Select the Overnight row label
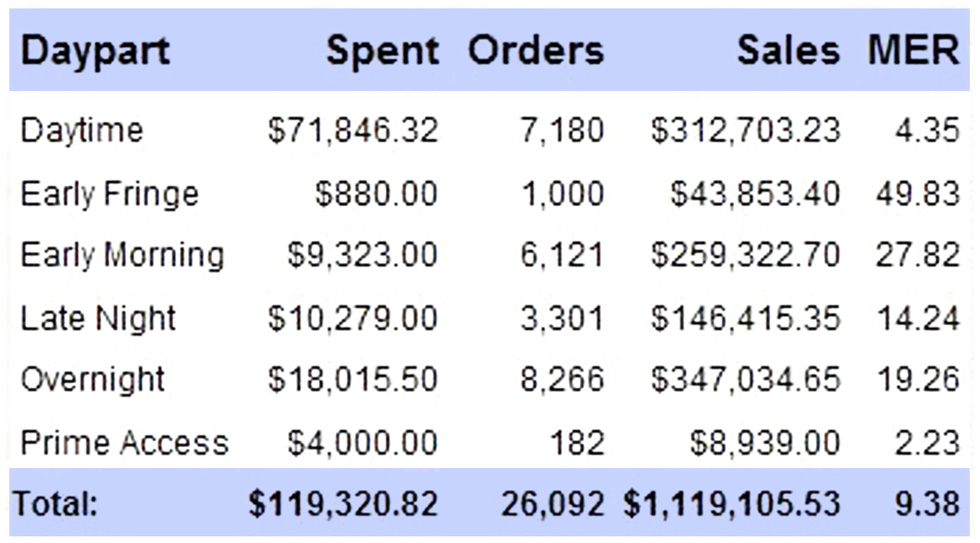The width and height of the screenshot is (980, 543). 92,380
